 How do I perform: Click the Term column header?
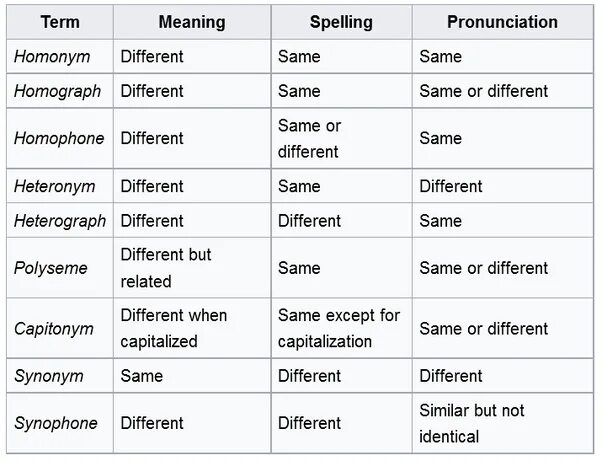[60, 22]
